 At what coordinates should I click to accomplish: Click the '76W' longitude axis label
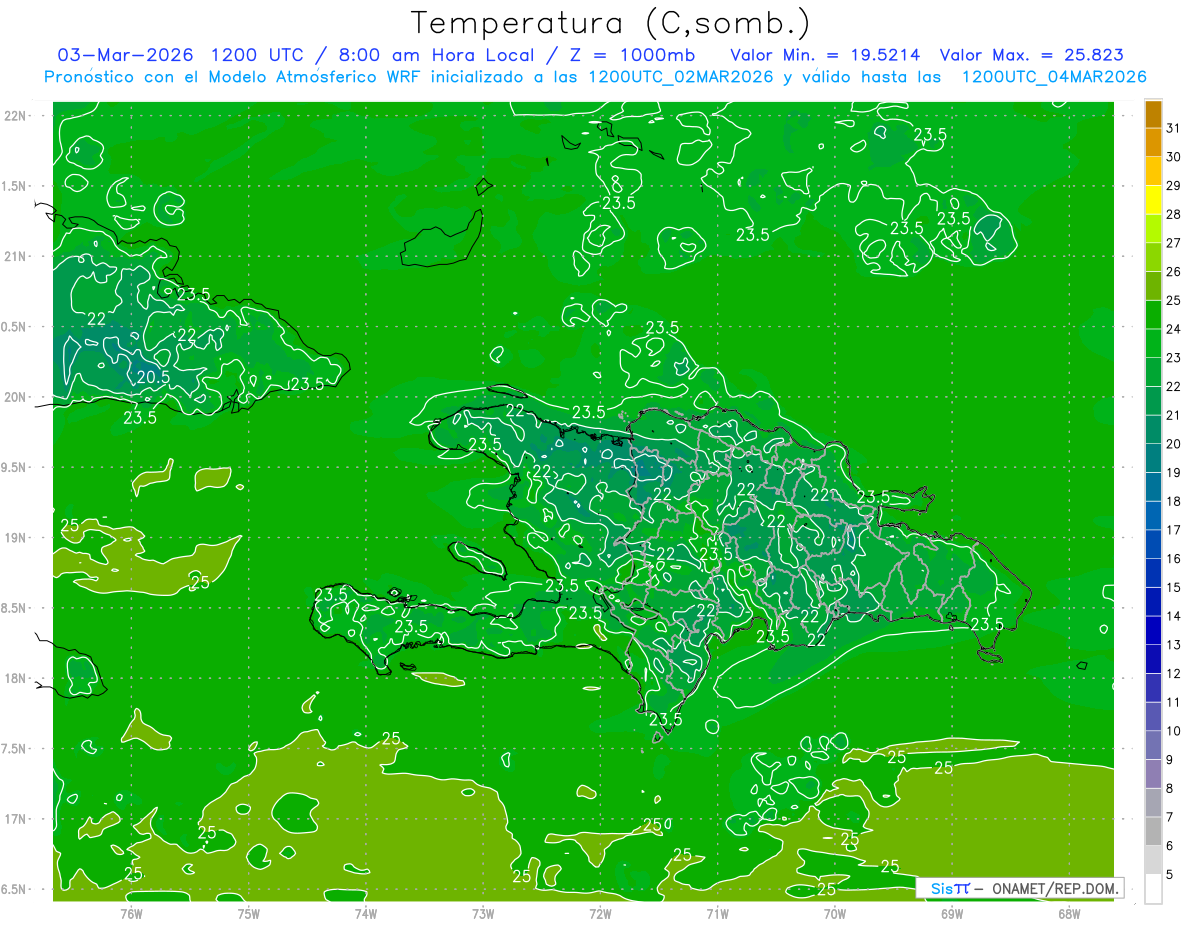pos(131,914)
